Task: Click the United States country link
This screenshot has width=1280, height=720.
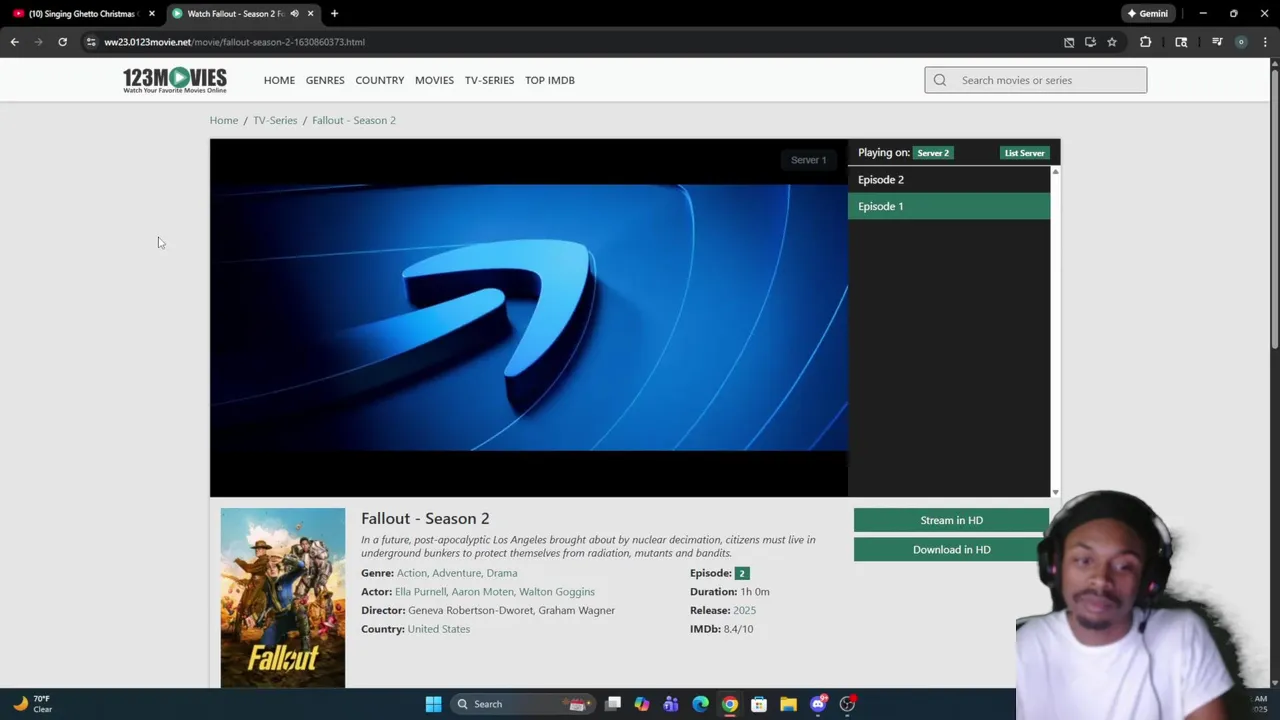Action: 438,629
